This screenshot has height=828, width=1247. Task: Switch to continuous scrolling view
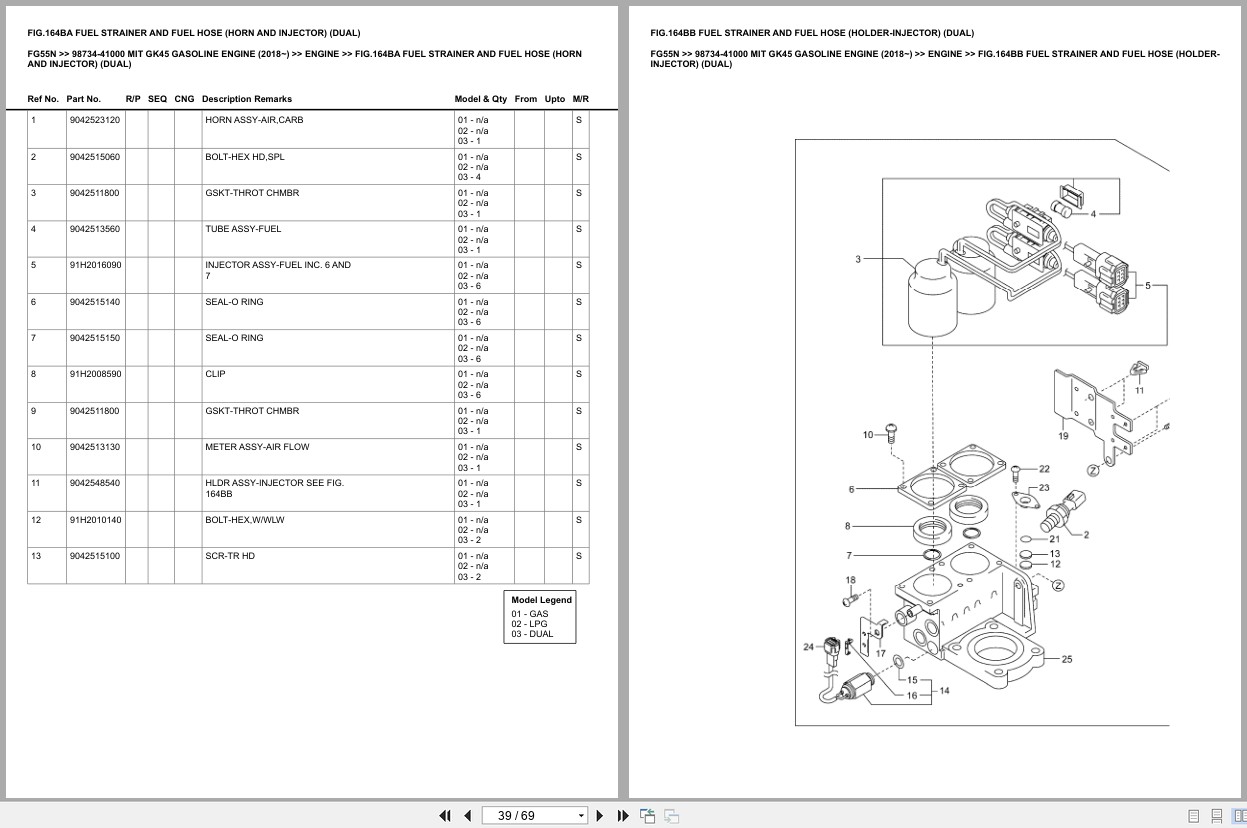[x=1217, y=816]
